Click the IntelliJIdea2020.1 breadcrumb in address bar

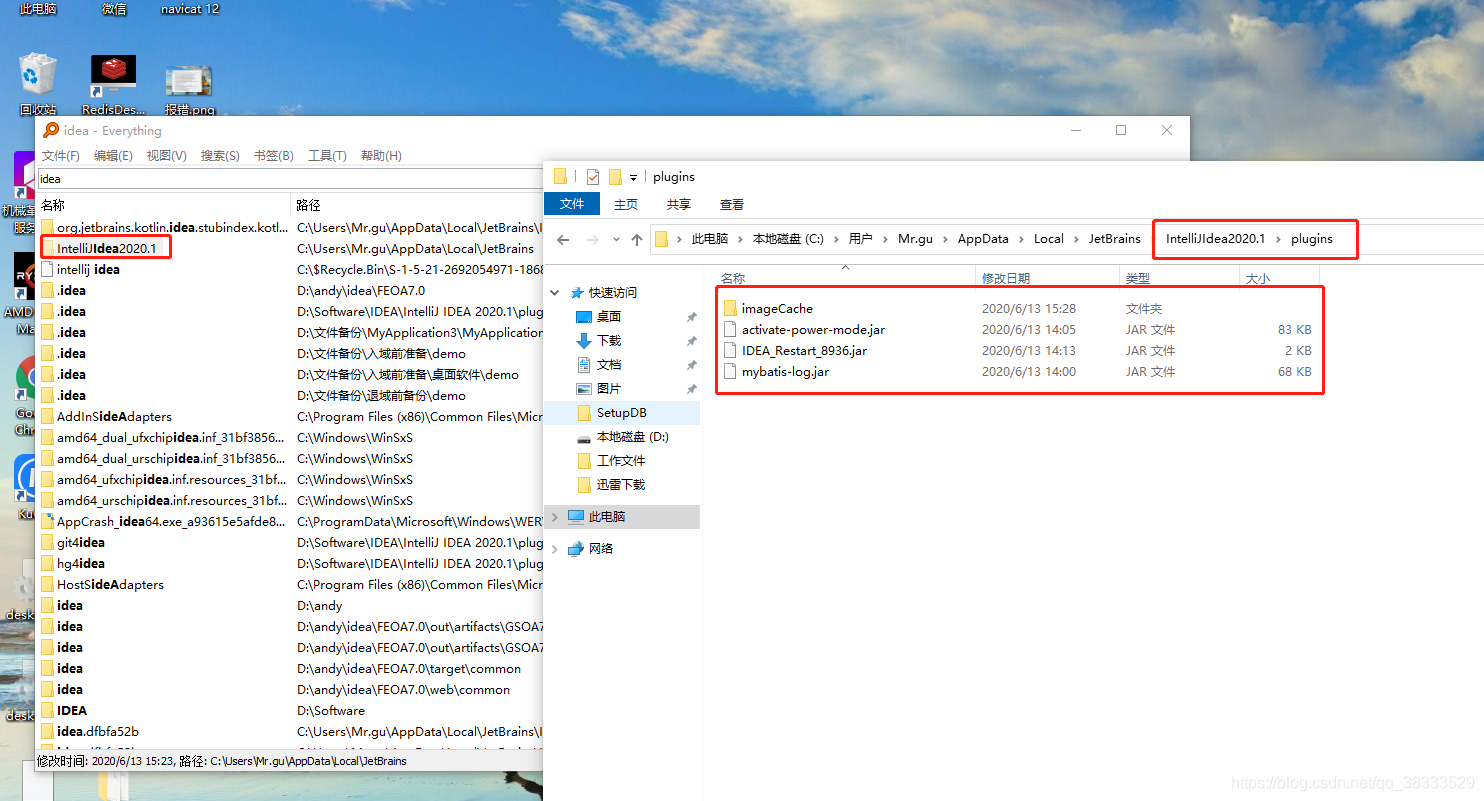click(1216, 239)
